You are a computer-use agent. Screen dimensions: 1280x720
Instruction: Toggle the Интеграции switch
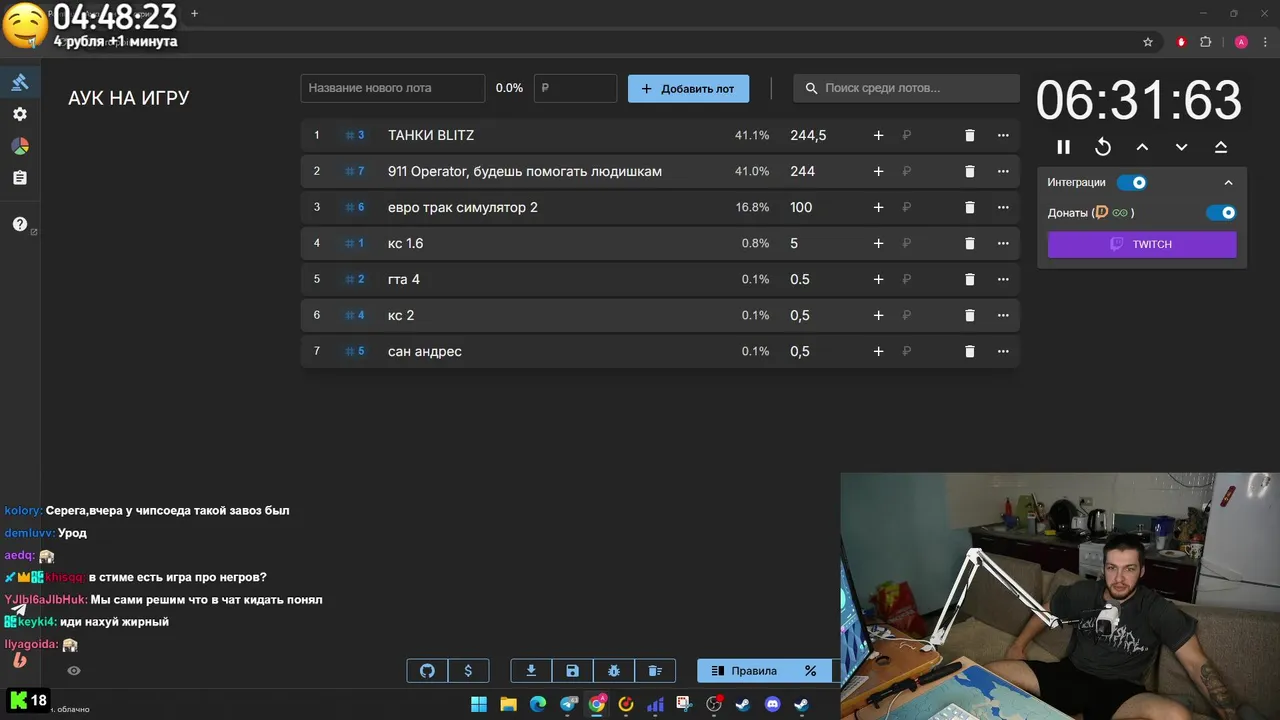[x=1132, y=183]
